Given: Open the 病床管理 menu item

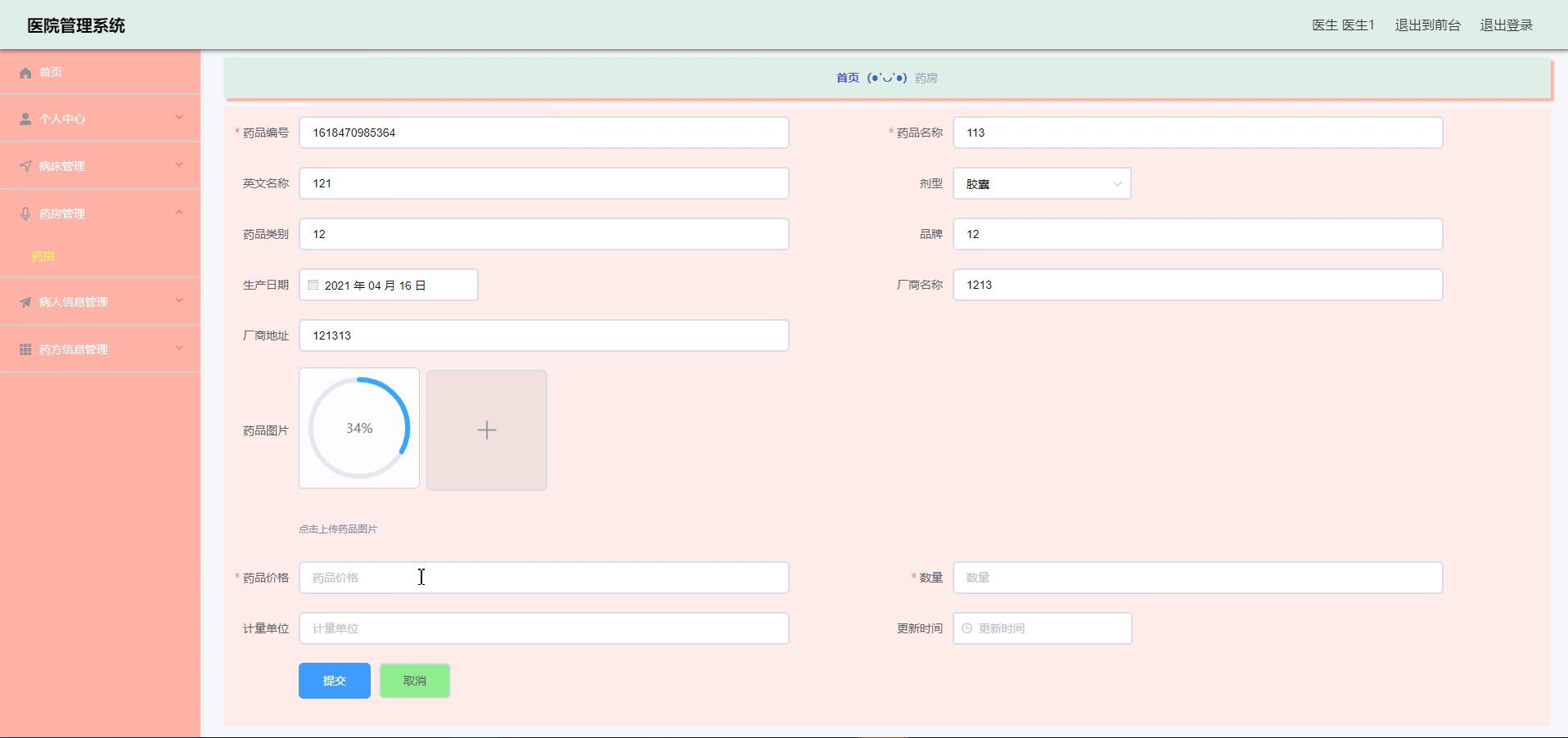Looking at the screenshot, I should [62, 166].
